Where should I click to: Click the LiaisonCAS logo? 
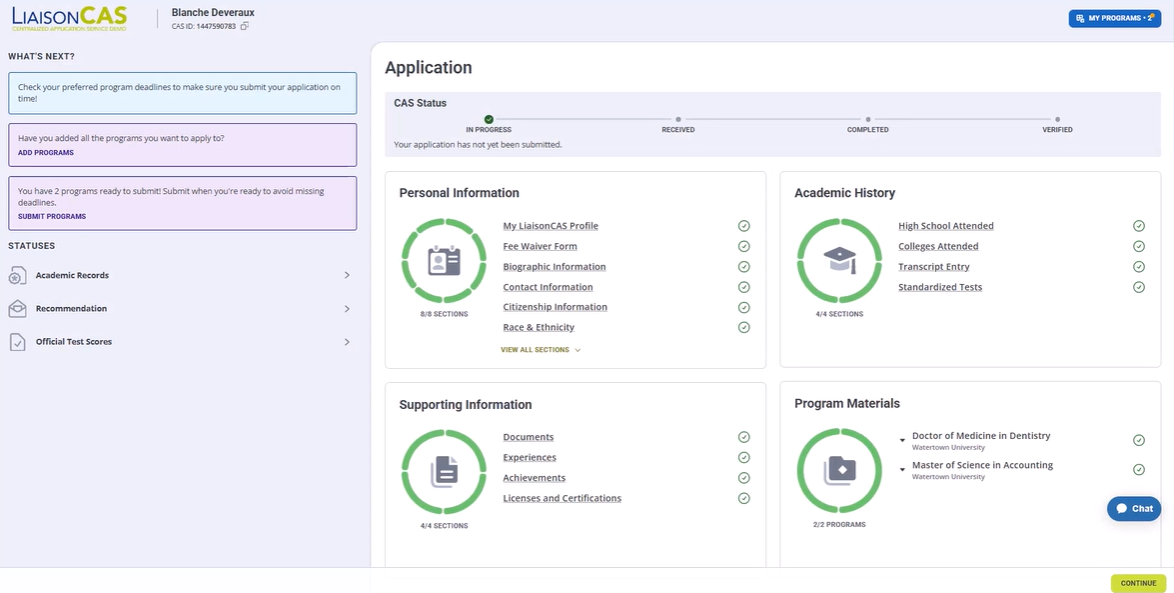pos(69,19)
